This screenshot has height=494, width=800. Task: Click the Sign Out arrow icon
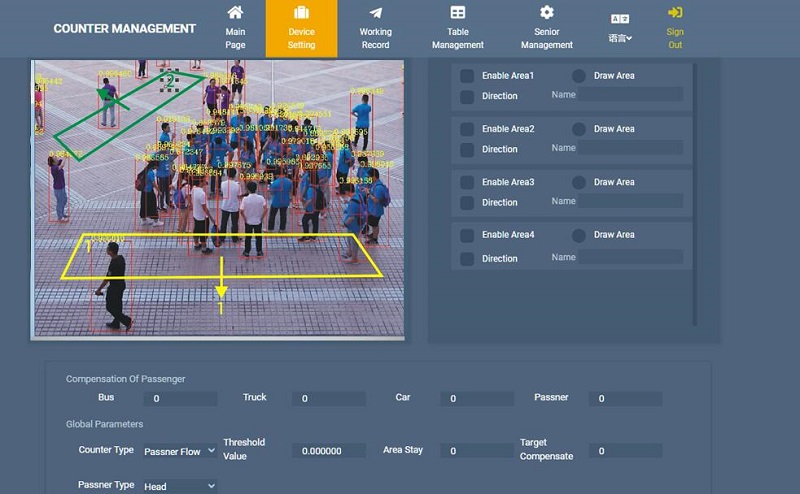675,12
